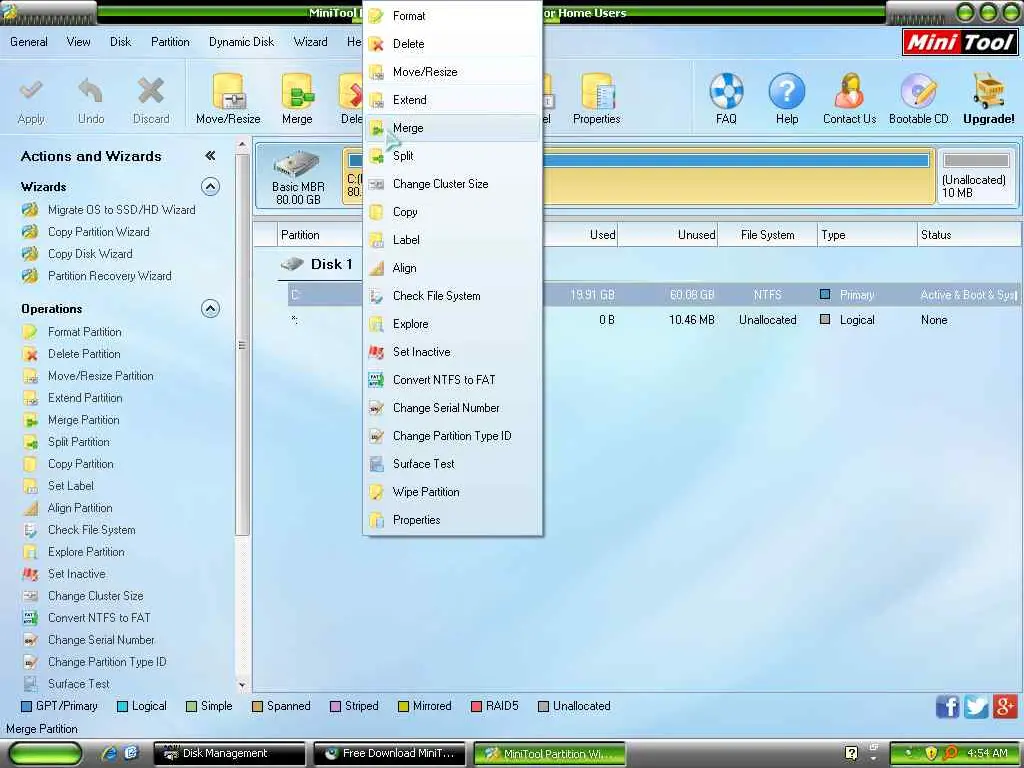Select the Unallocated 10 MB disk block
The width and height of the screenshot is (1024, 768).
point(976,176)
